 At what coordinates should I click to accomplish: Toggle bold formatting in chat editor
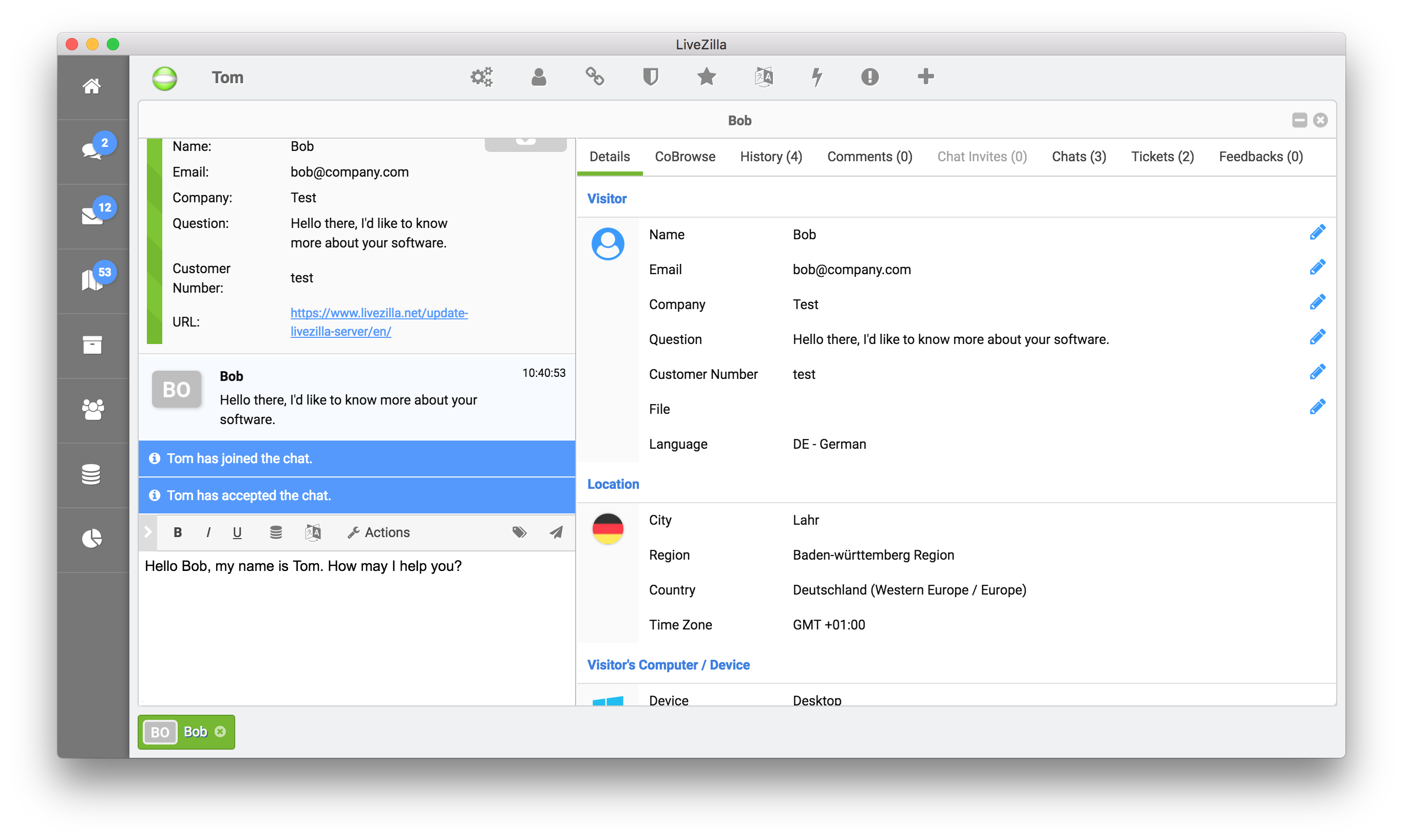(x=178, y=532)
